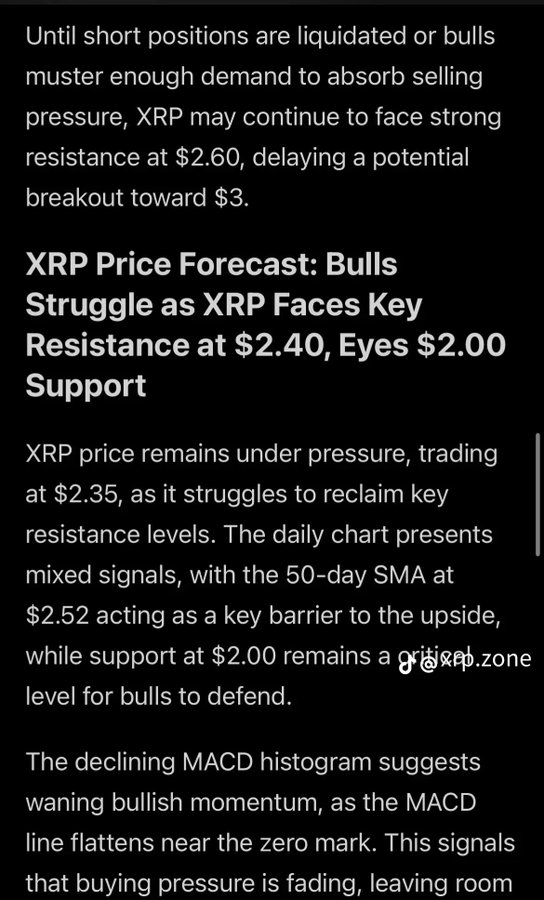Click the "$2.52" SMA value
Screen dimensions: 544x900
[x=57, y=615]
